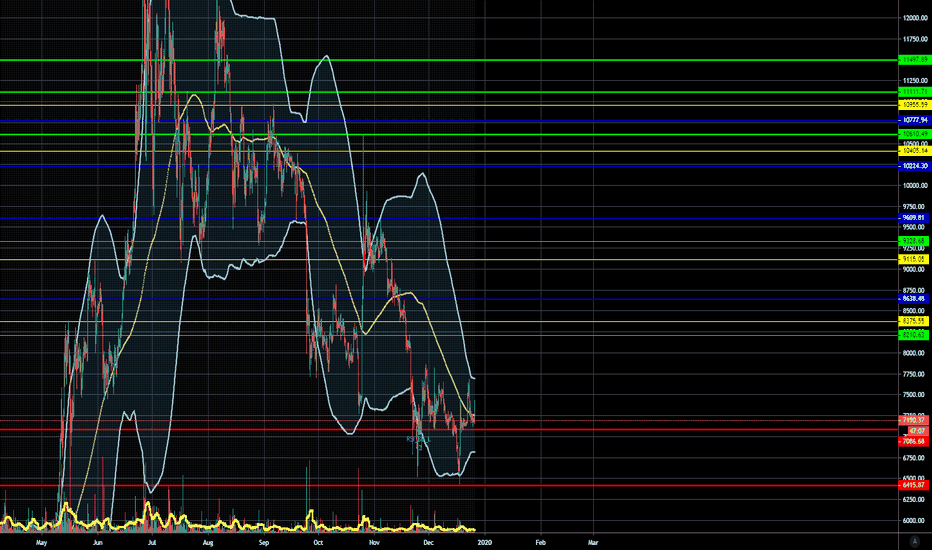Viewport: 932px width, 550px height.
Task: Click the Mar label on time axis
Action: [x=593, y=542]
